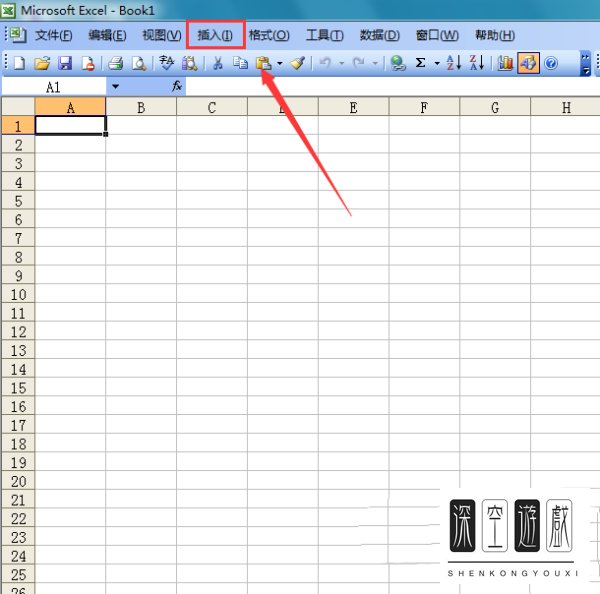Click the New workbook icon
Screen dimensions: 600x594
19,63
